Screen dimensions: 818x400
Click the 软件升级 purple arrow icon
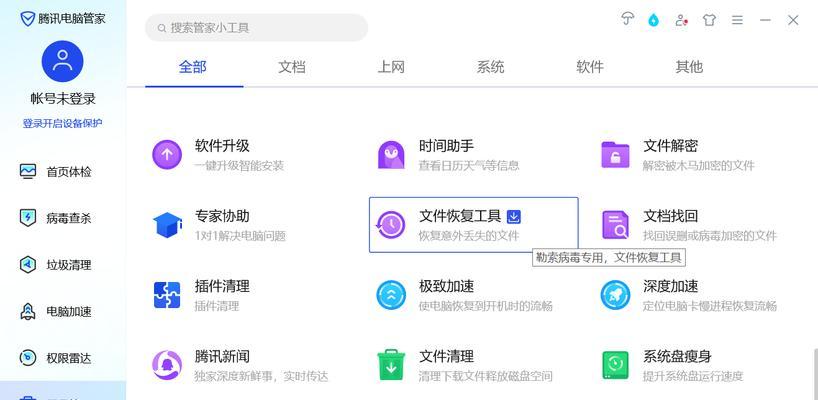point(167,154)
